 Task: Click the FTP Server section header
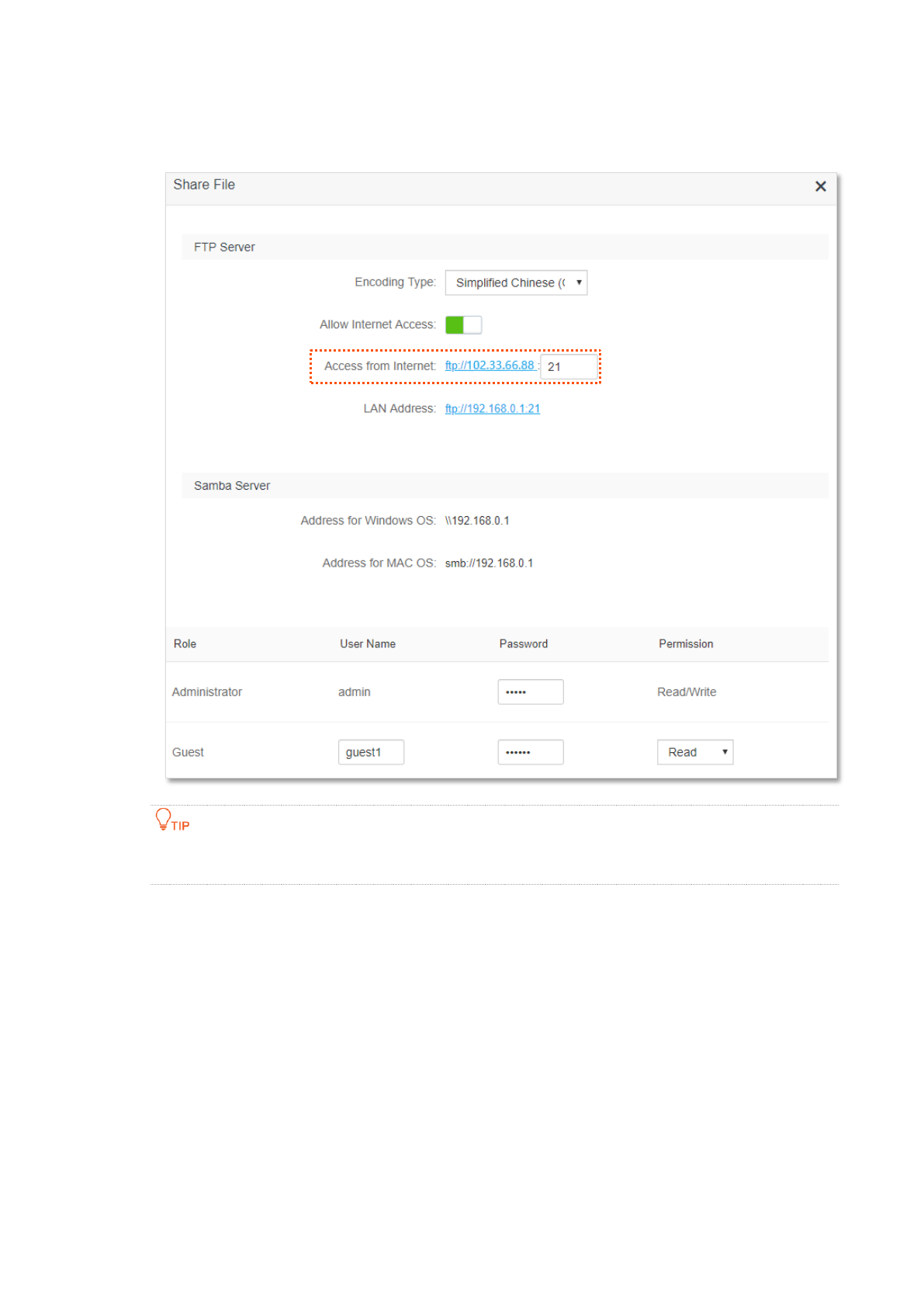click(224, 248)
